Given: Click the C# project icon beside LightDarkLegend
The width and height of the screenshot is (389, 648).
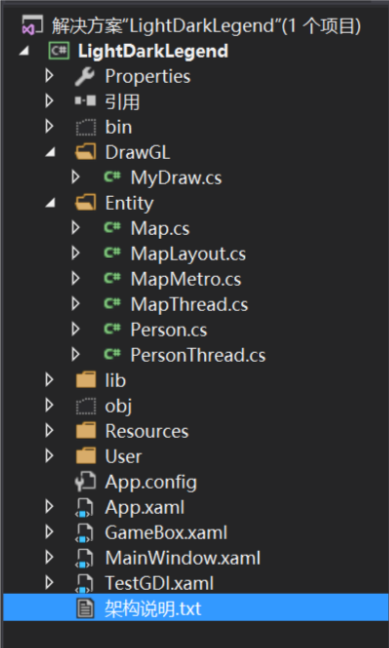Looking at the screenshot, I should pyautogui.click(x=59, y=51).
